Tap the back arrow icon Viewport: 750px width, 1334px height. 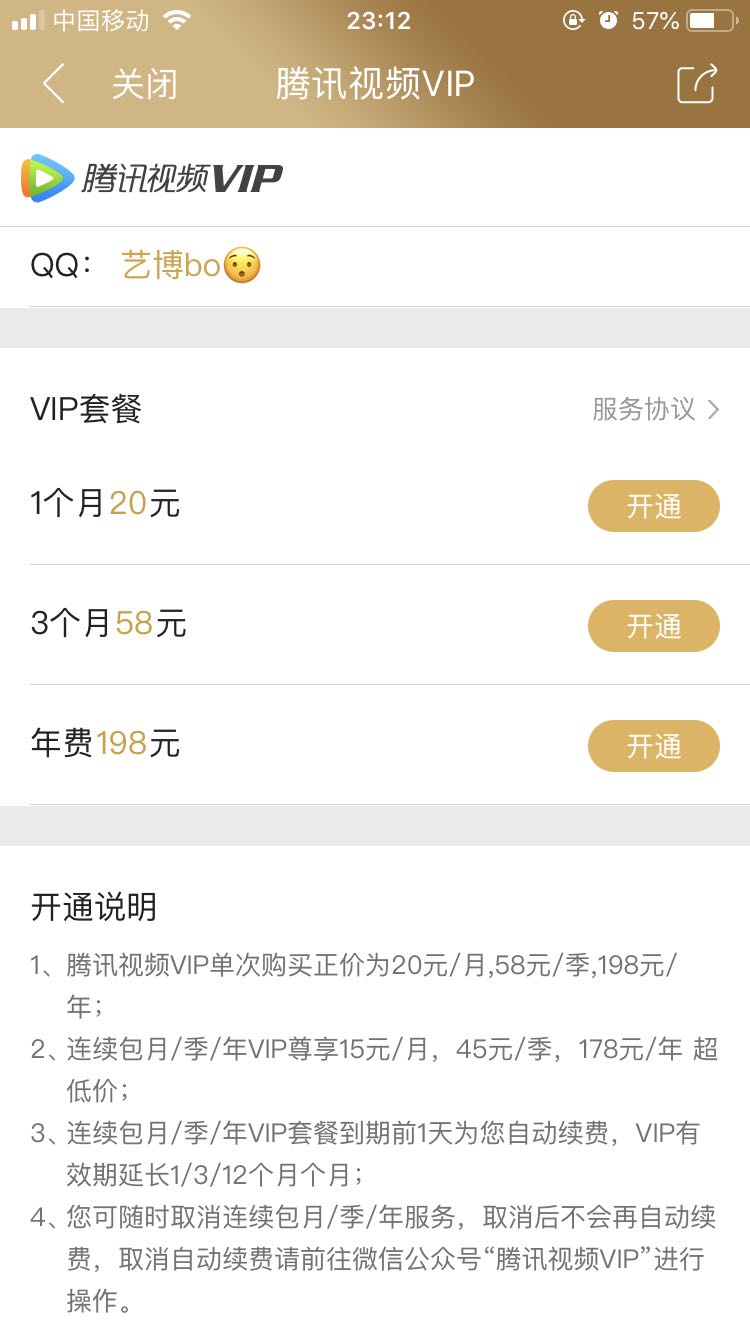click(x=54, y=84)
